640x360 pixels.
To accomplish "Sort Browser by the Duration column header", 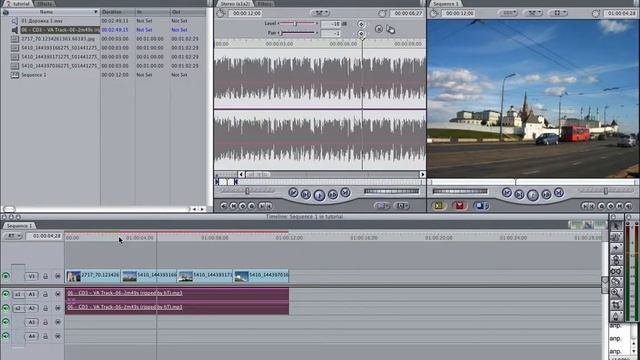I will point(118,12).
